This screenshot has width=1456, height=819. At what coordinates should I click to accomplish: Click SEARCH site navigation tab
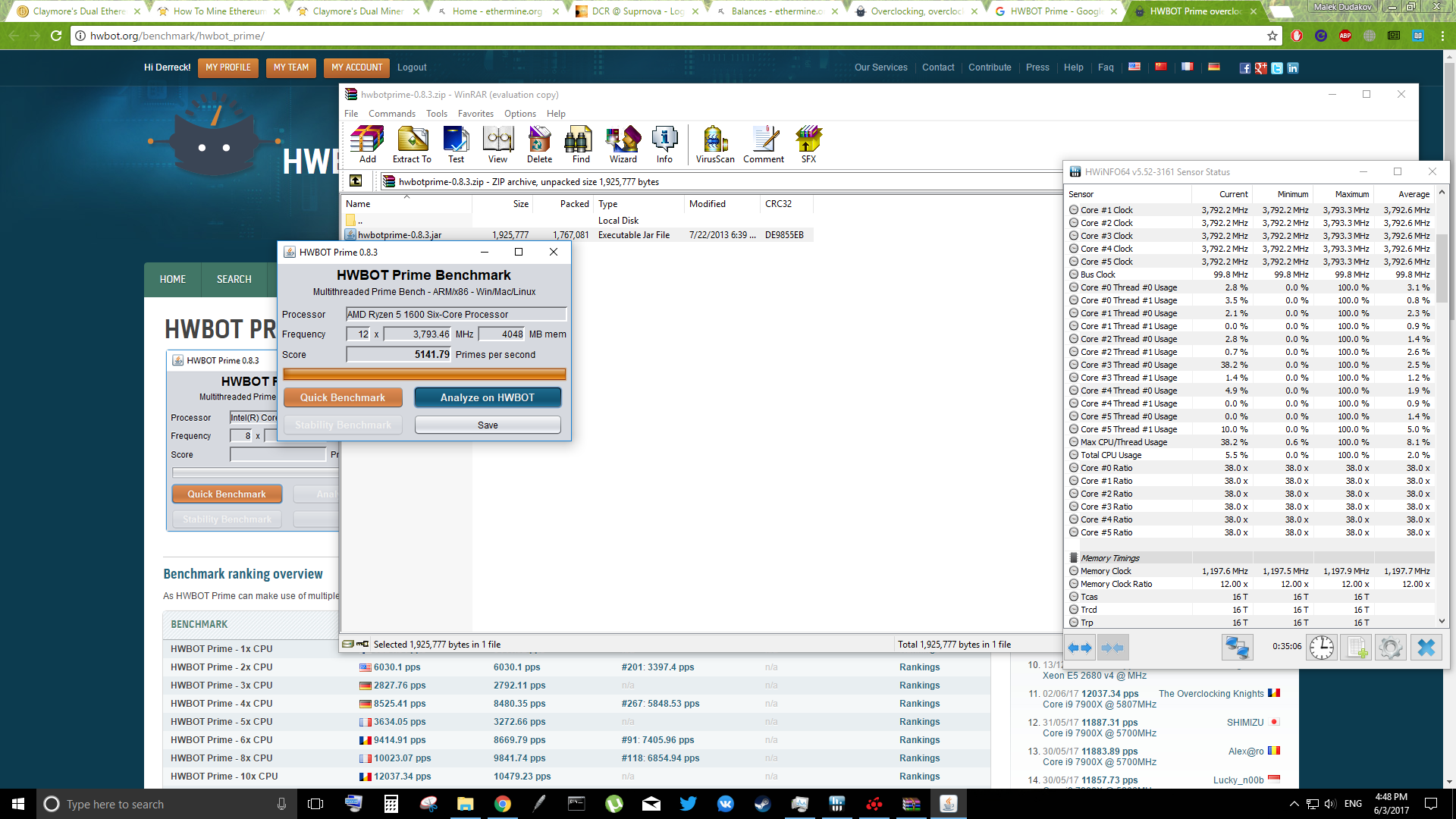[x=234, y=280]
